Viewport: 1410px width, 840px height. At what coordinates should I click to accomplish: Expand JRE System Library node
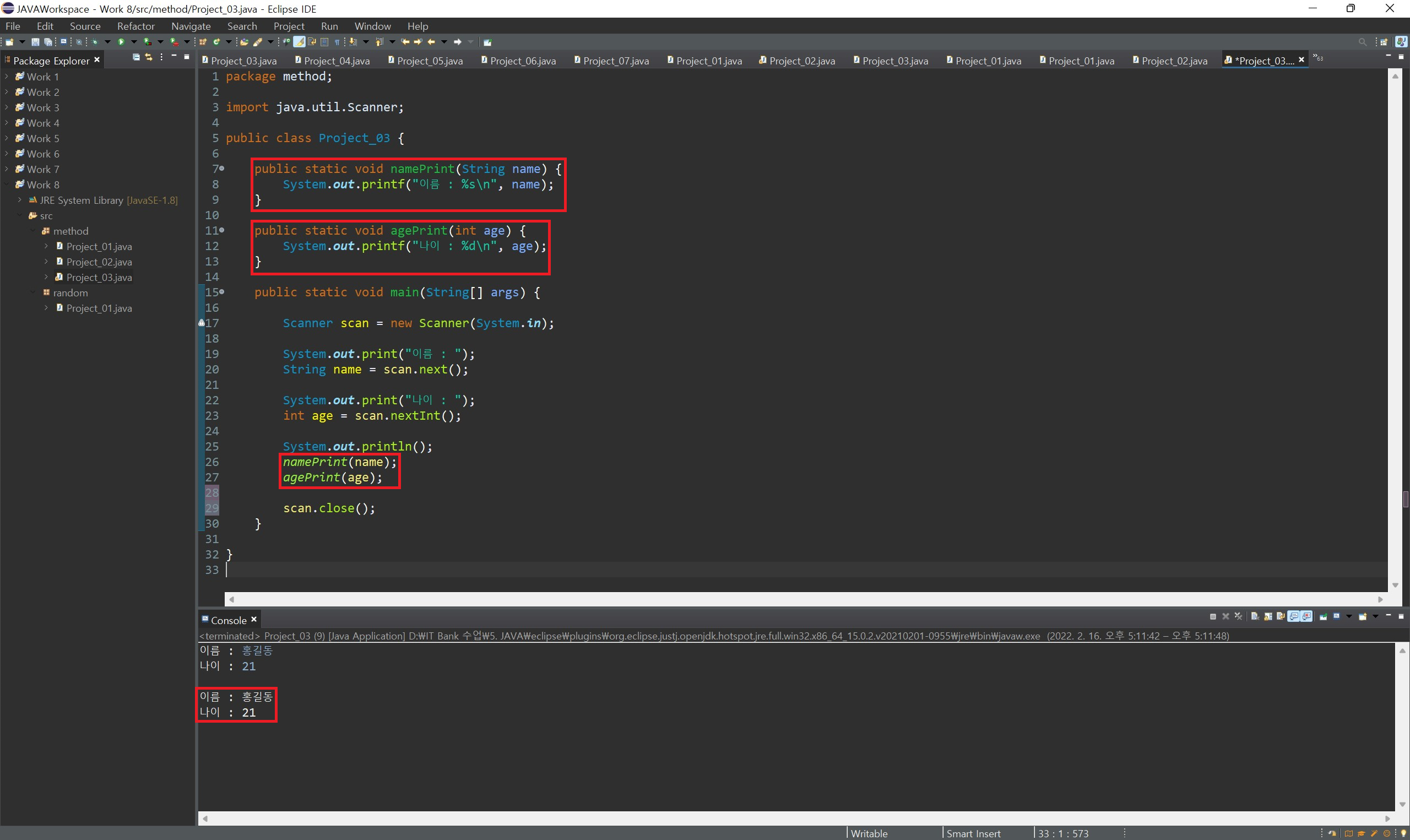20,200
